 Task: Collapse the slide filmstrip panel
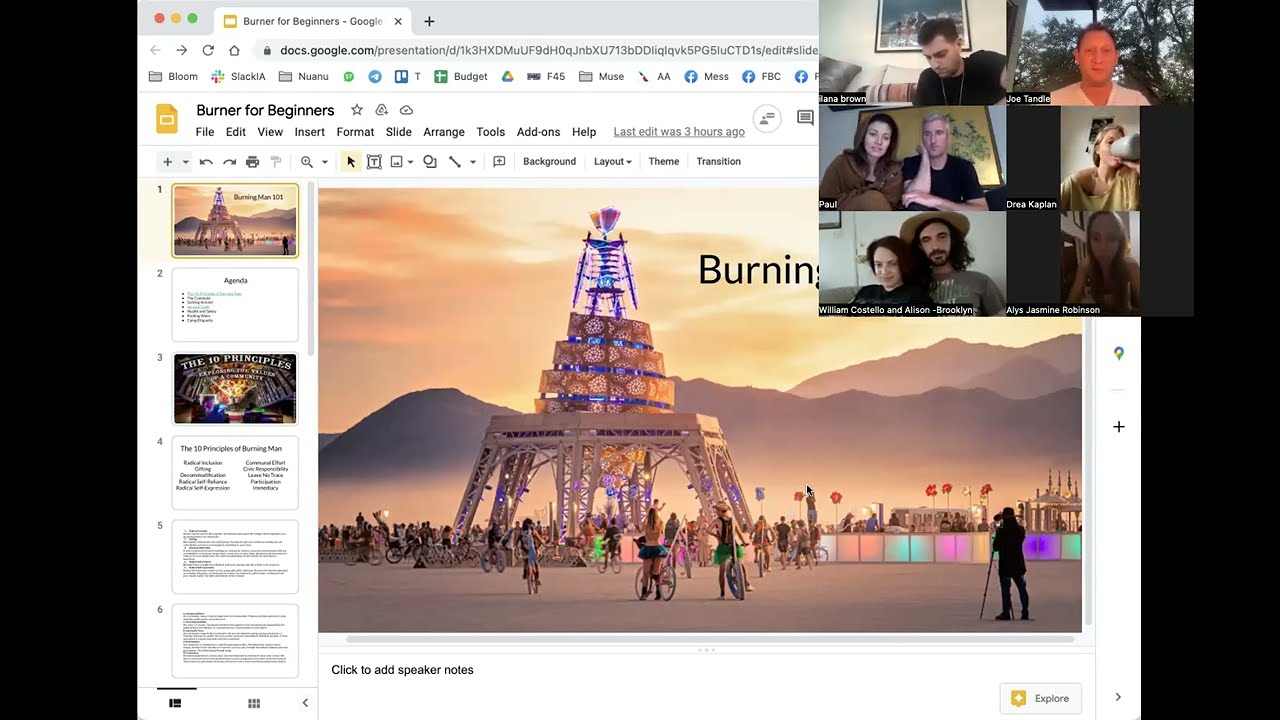305,703
